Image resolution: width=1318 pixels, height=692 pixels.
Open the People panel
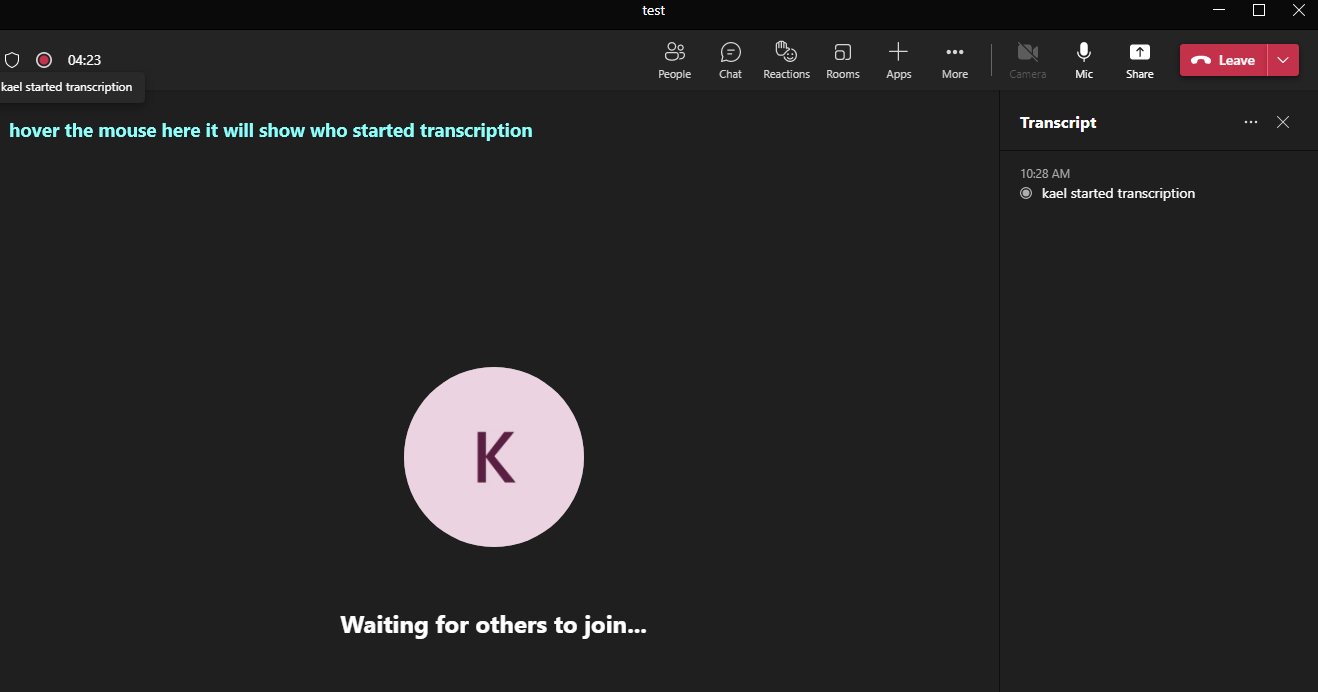tap(674, 60)
